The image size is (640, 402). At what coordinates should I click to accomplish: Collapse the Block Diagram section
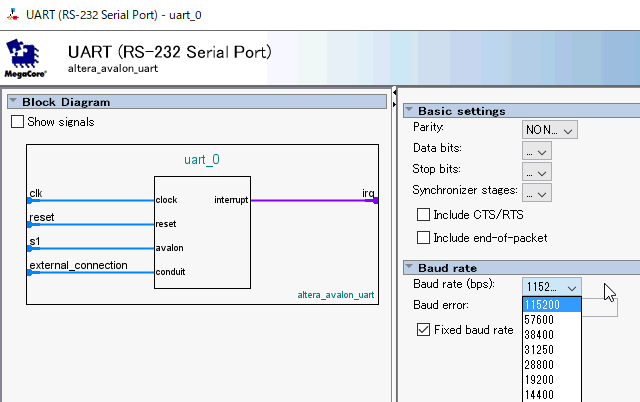[13, 100]
